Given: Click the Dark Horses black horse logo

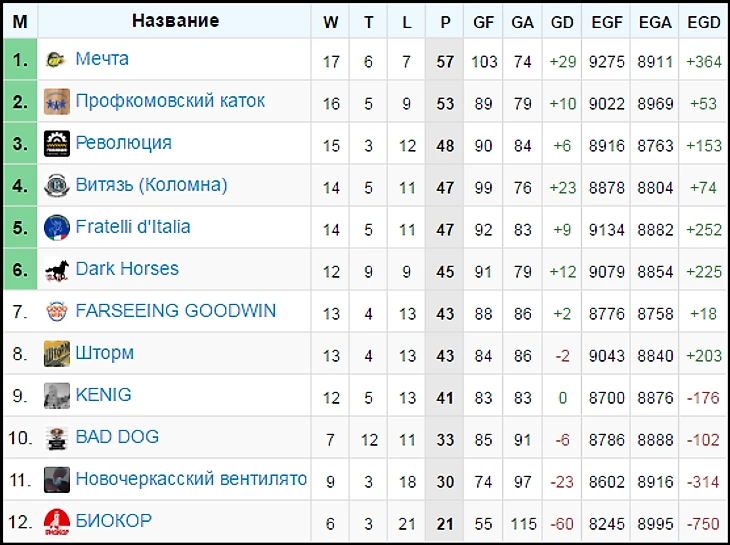Looking at the screenshot, I should [x=57, y=270].
